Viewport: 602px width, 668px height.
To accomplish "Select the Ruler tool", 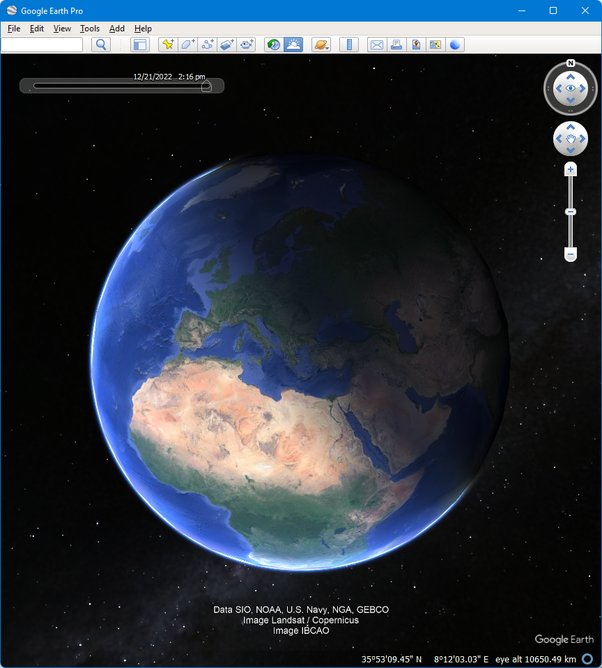I will [349, 44].
